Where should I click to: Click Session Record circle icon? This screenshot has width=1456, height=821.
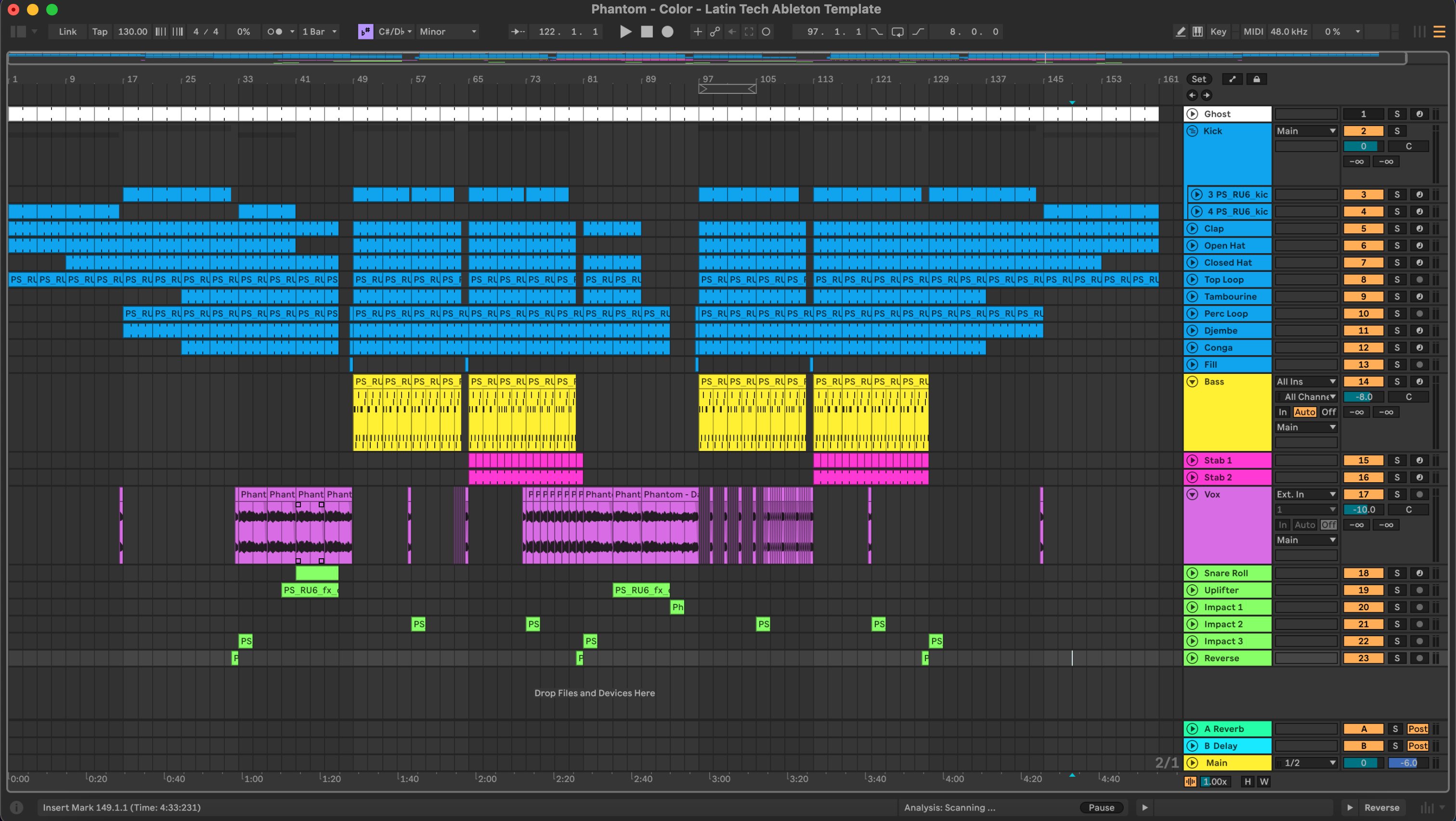pos(766,32)
